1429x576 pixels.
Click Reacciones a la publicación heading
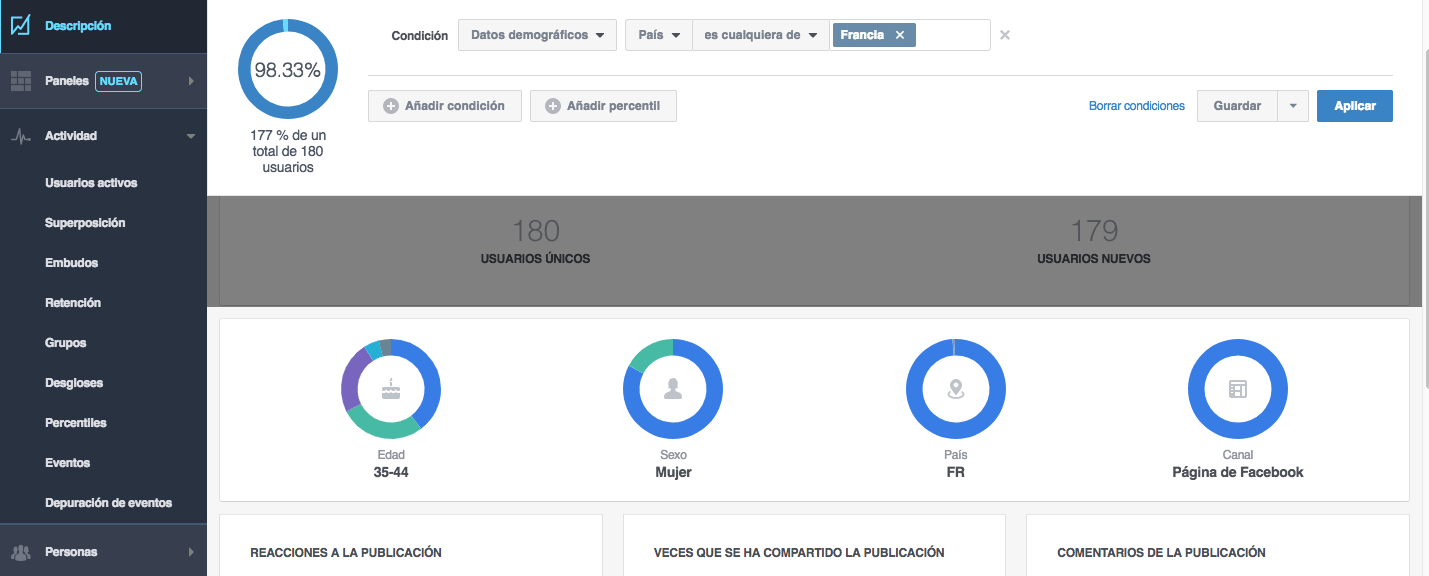346,553
